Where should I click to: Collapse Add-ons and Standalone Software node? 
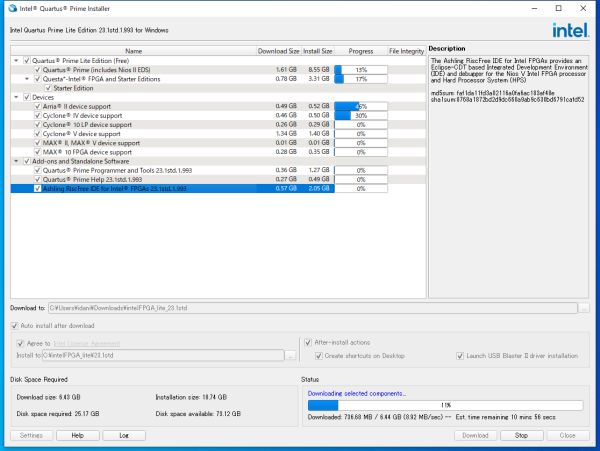point(16,161)
